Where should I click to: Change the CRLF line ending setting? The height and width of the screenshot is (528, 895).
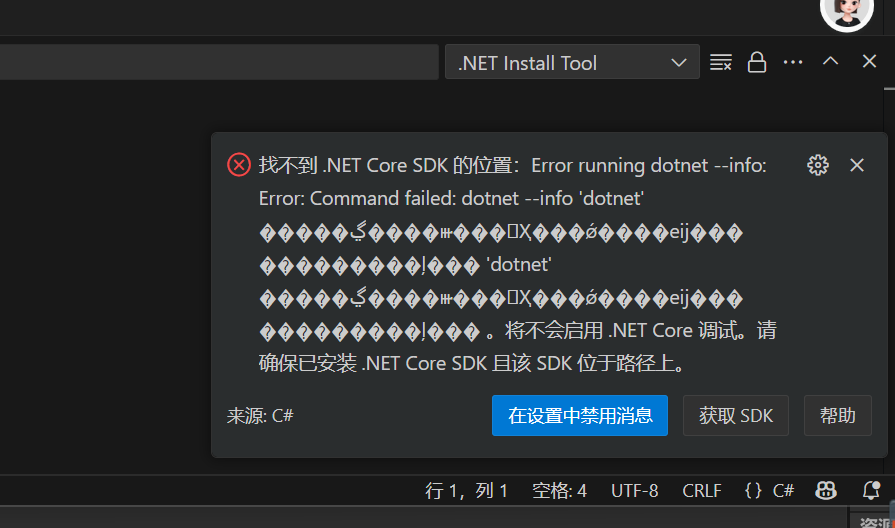(702, 491)
